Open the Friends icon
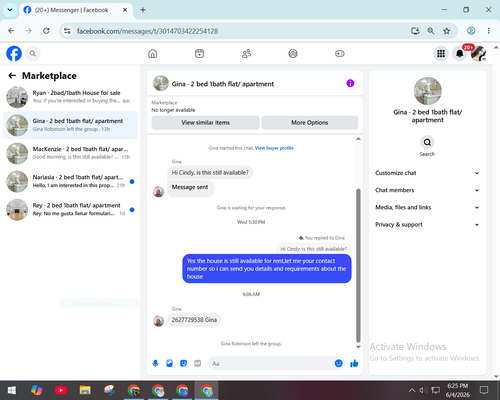 [x=246, y=53]
